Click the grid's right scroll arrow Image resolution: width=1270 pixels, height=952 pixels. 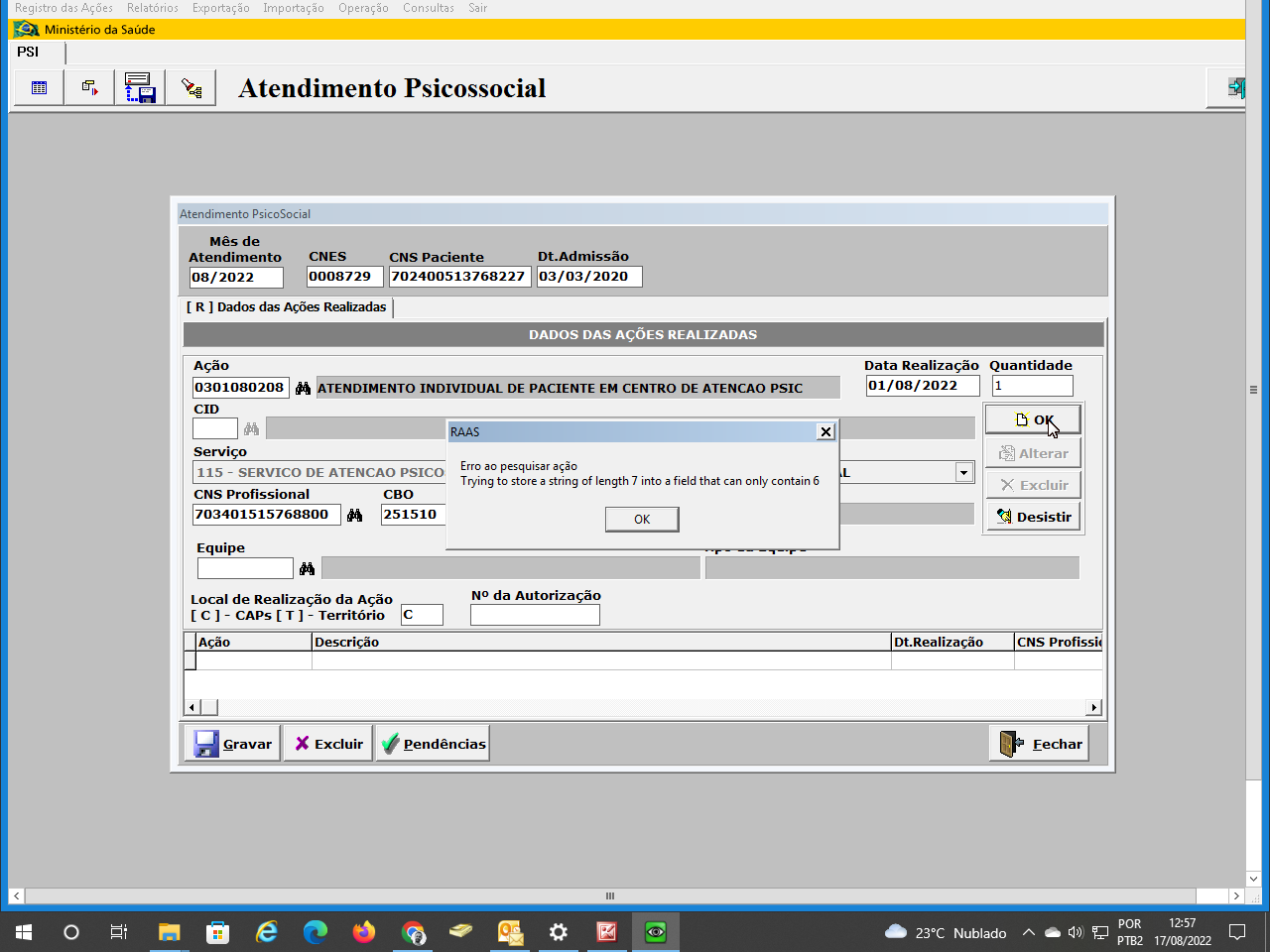coord(1093,707)
